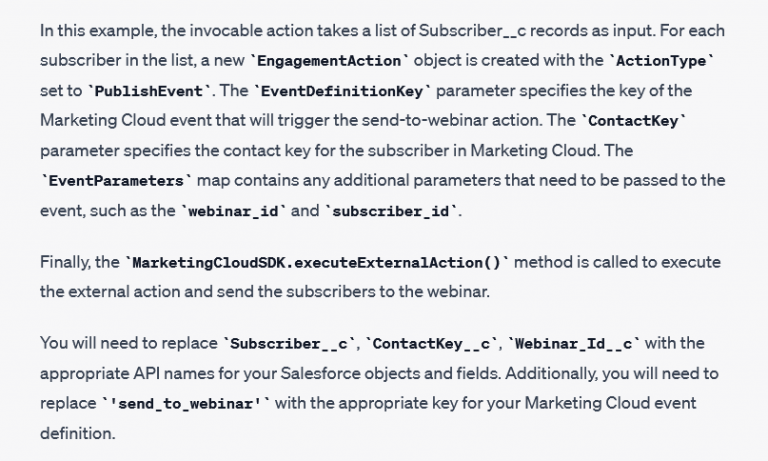Click the `ContactKey__c` field name
768x461 pixels.
pyautogui.click(x=434, y=344)
